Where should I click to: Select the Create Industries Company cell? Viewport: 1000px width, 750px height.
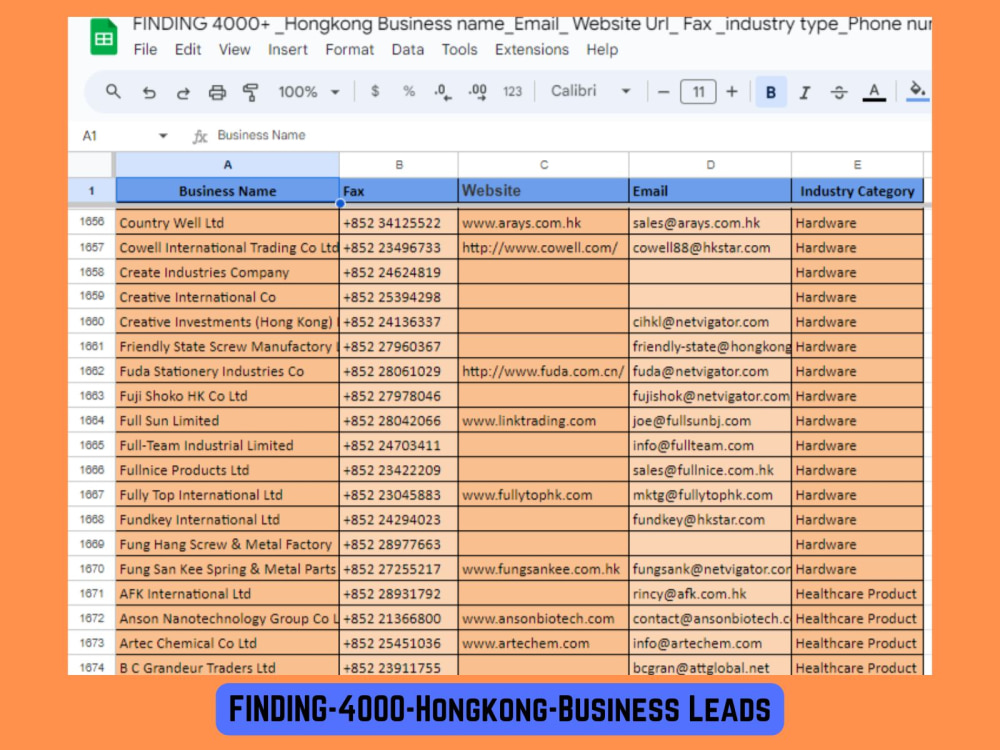tap(227, 272)
